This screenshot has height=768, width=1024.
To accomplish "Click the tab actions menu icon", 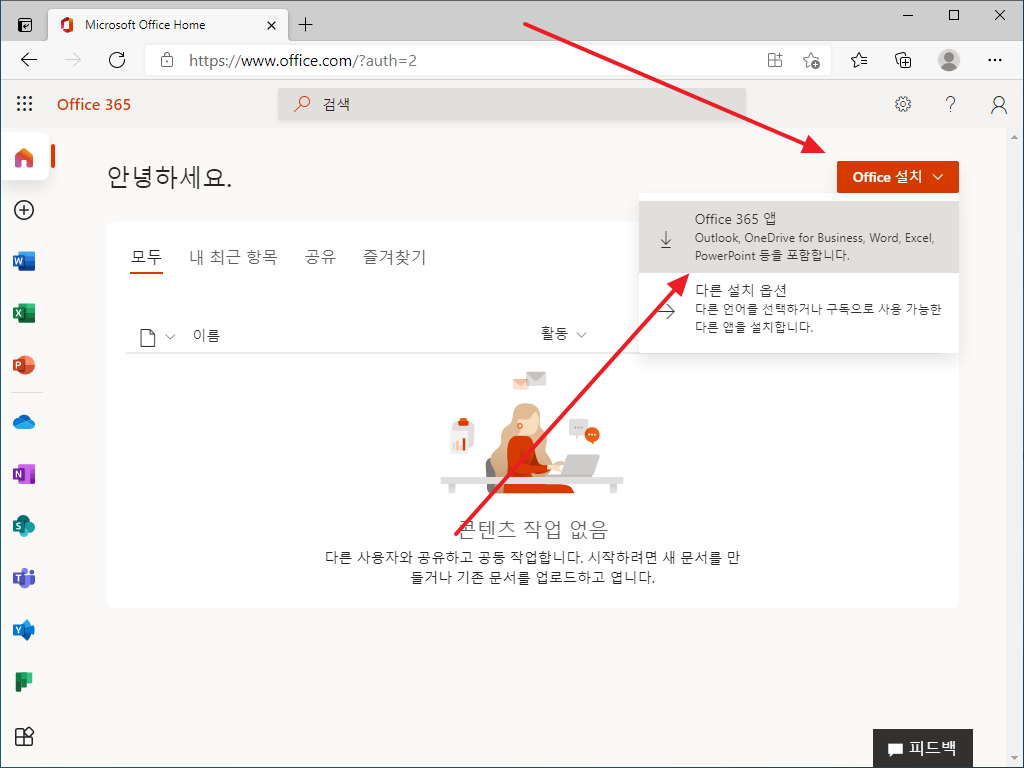I will tap(25, 25).
